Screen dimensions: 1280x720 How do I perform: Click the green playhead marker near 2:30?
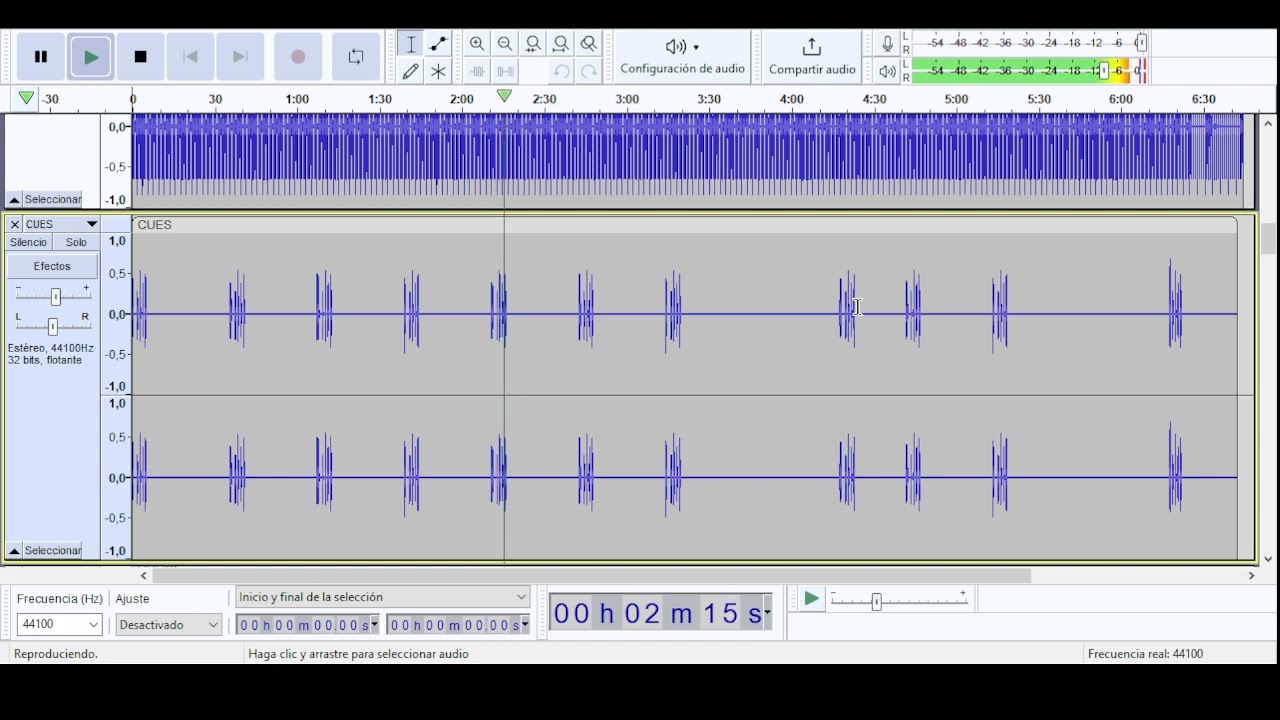(x=505, y=96)
